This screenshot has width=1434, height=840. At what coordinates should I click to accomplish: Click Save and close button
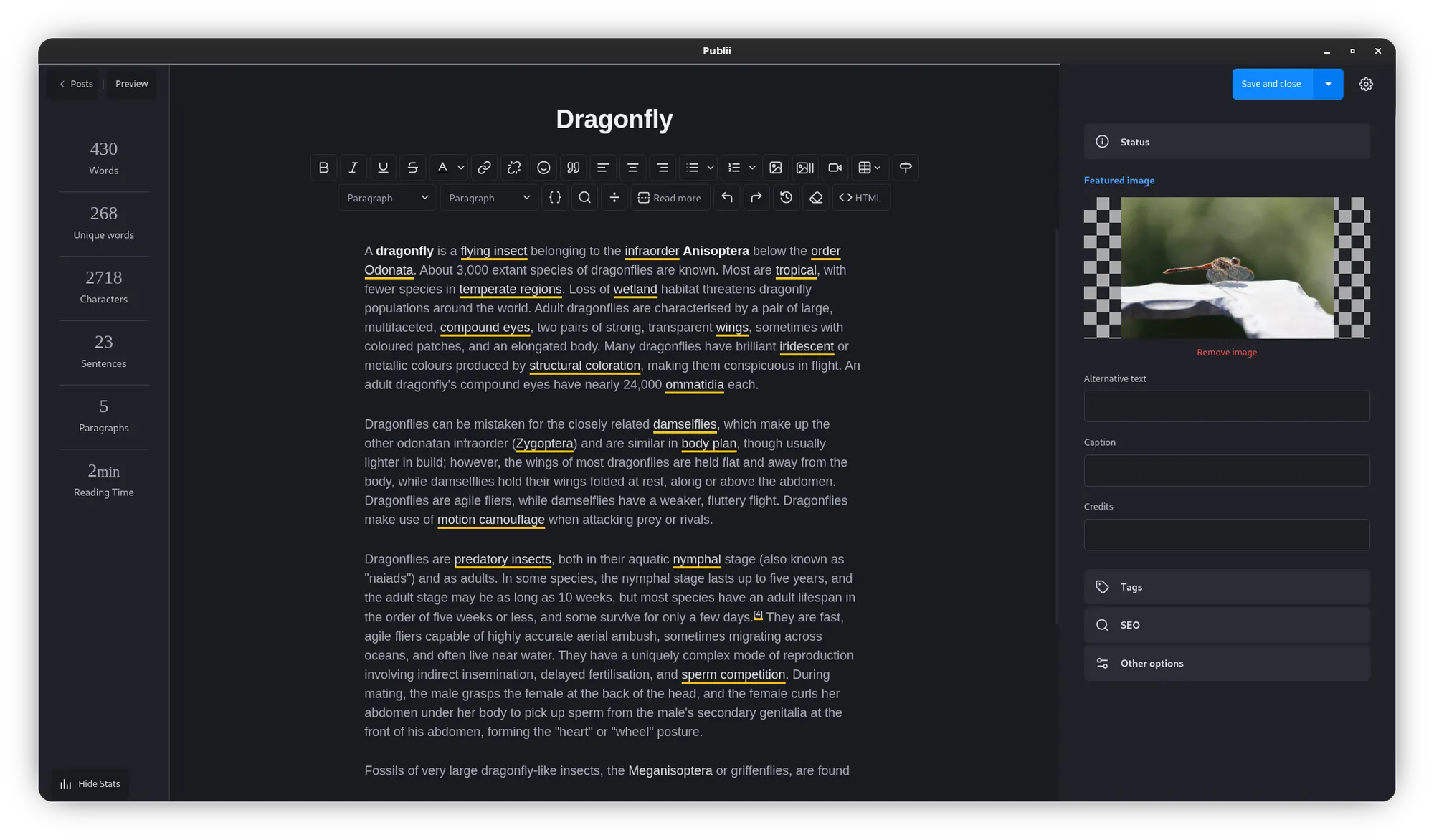click(x=1272, y=85)
